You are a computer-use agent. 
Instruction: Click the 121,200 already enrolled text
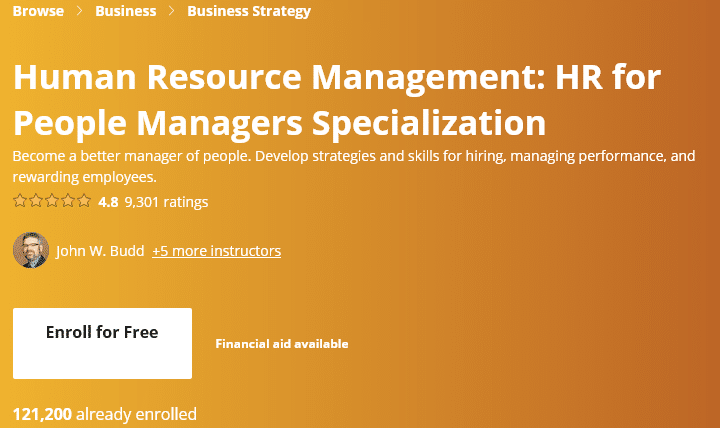pos(105,414)
